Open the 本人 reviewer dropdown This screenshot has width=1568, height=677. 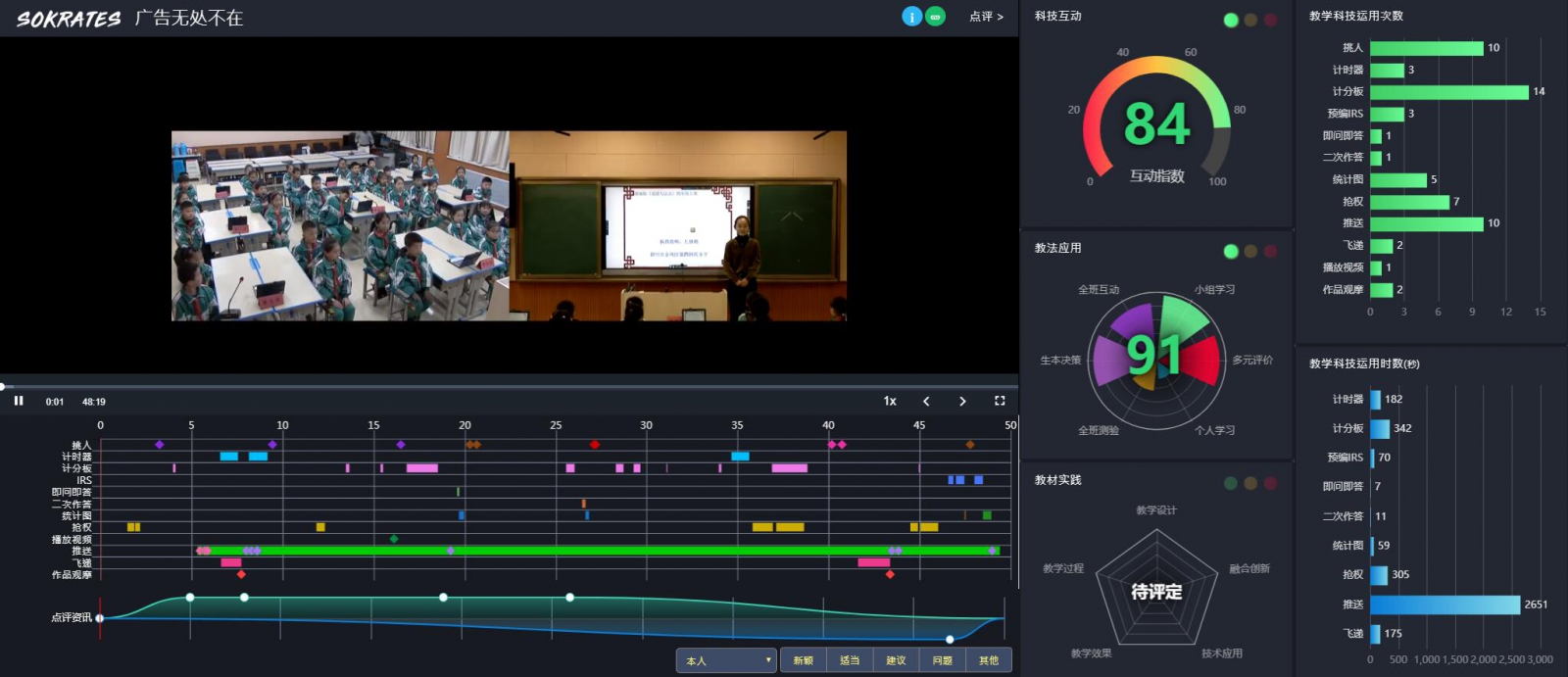726,660
